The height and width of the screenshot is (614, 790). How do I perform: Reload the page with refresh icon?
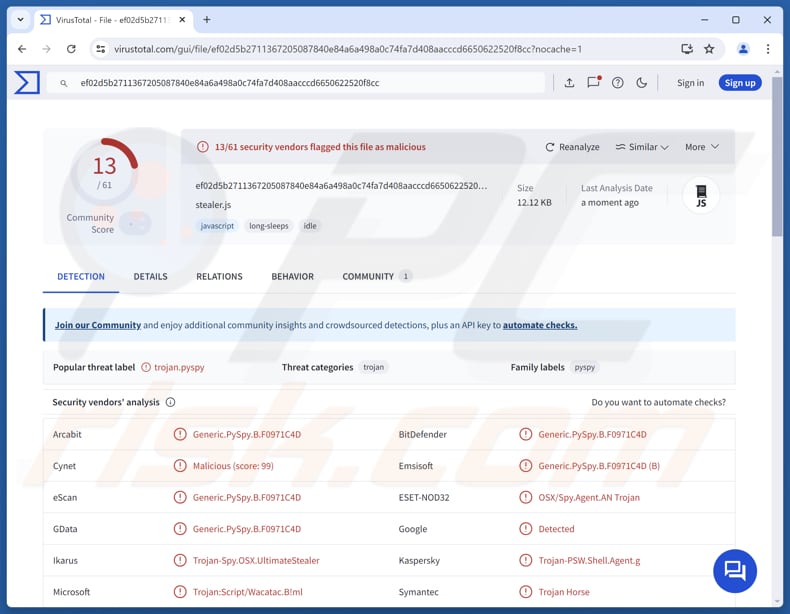click(x=71, y=49)
